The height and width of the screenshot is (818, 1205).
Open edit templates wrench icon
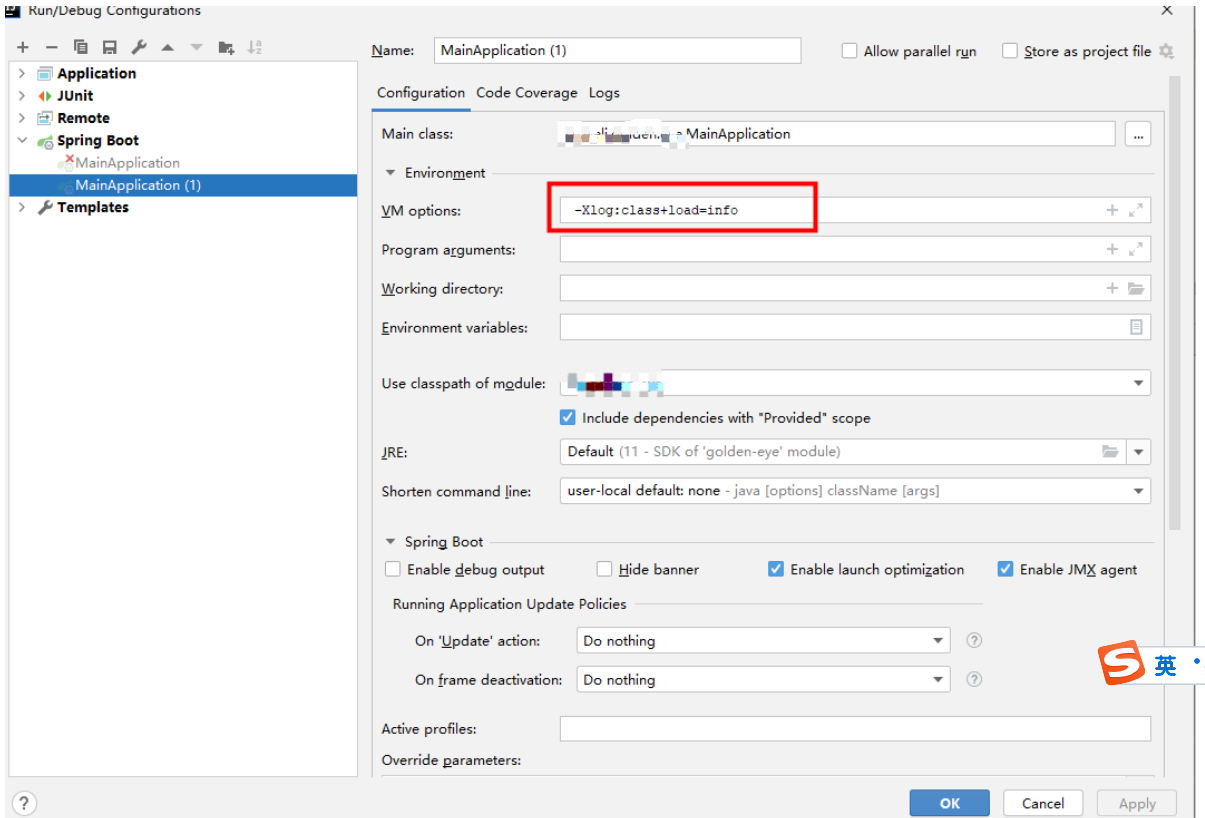(139, 47)
